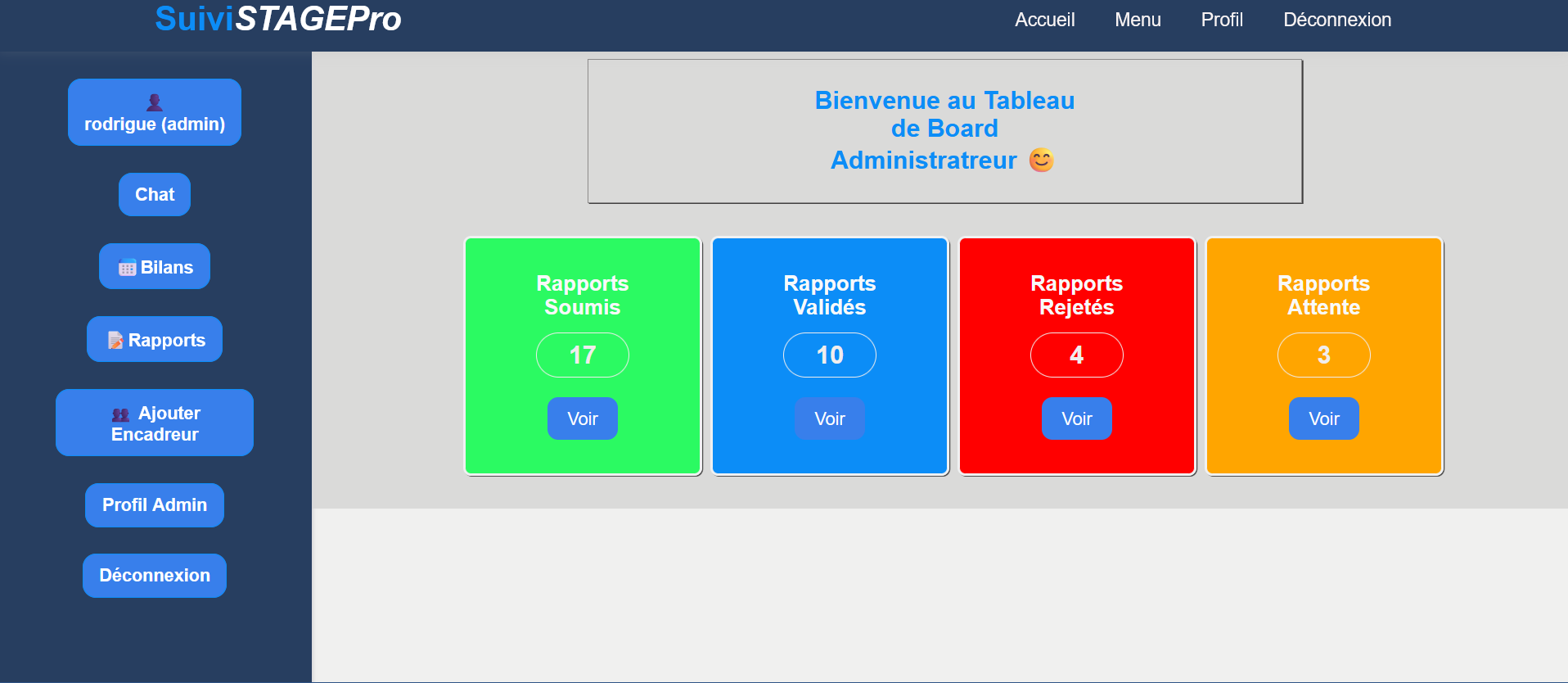Select Déconnexion in top navigation bar
Viewport: 1568px width, 683px height.
coord(1337,20)
